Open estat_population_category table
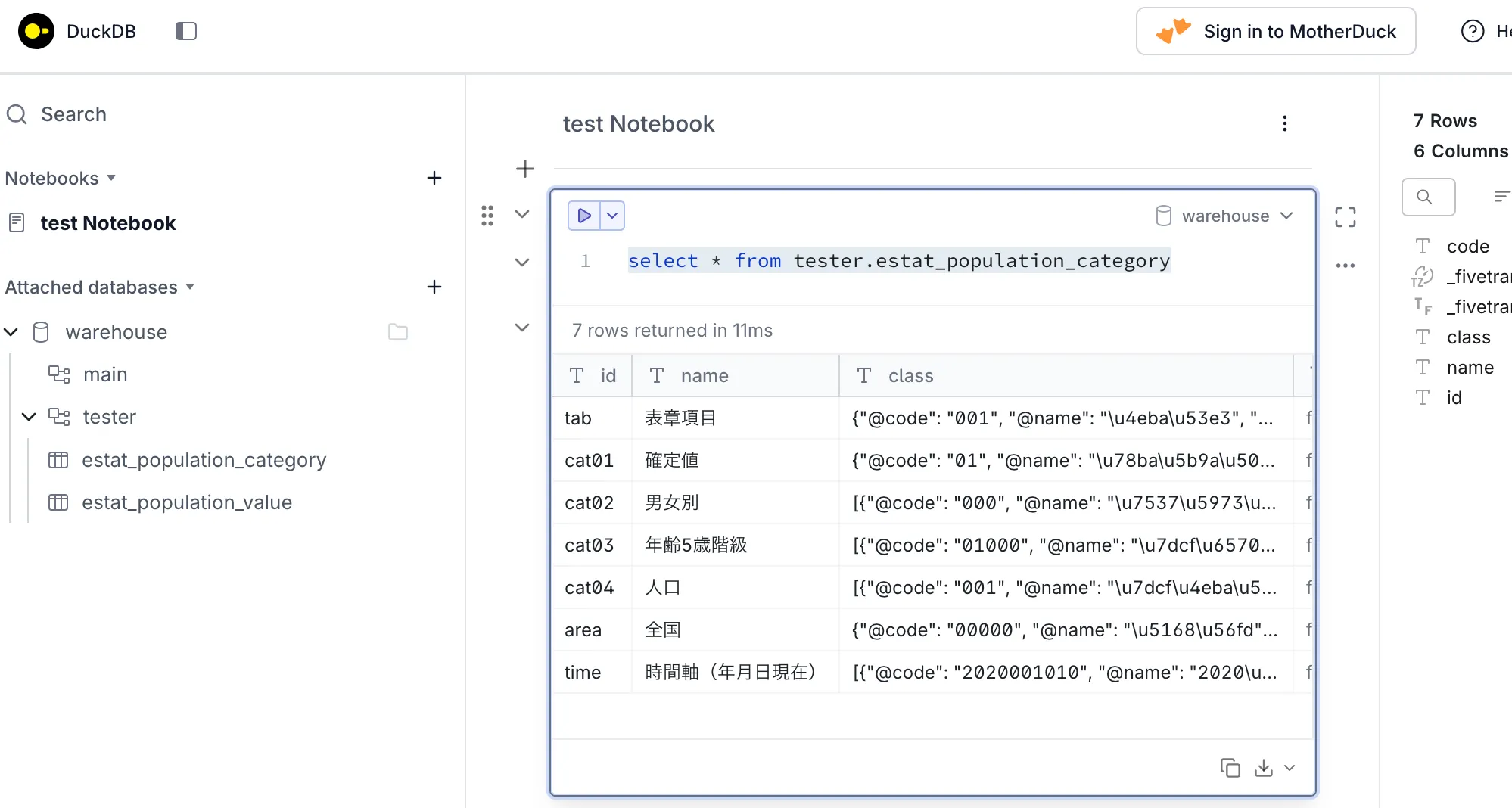This screenshot has height=808, width=1512. tap(204, 459)
